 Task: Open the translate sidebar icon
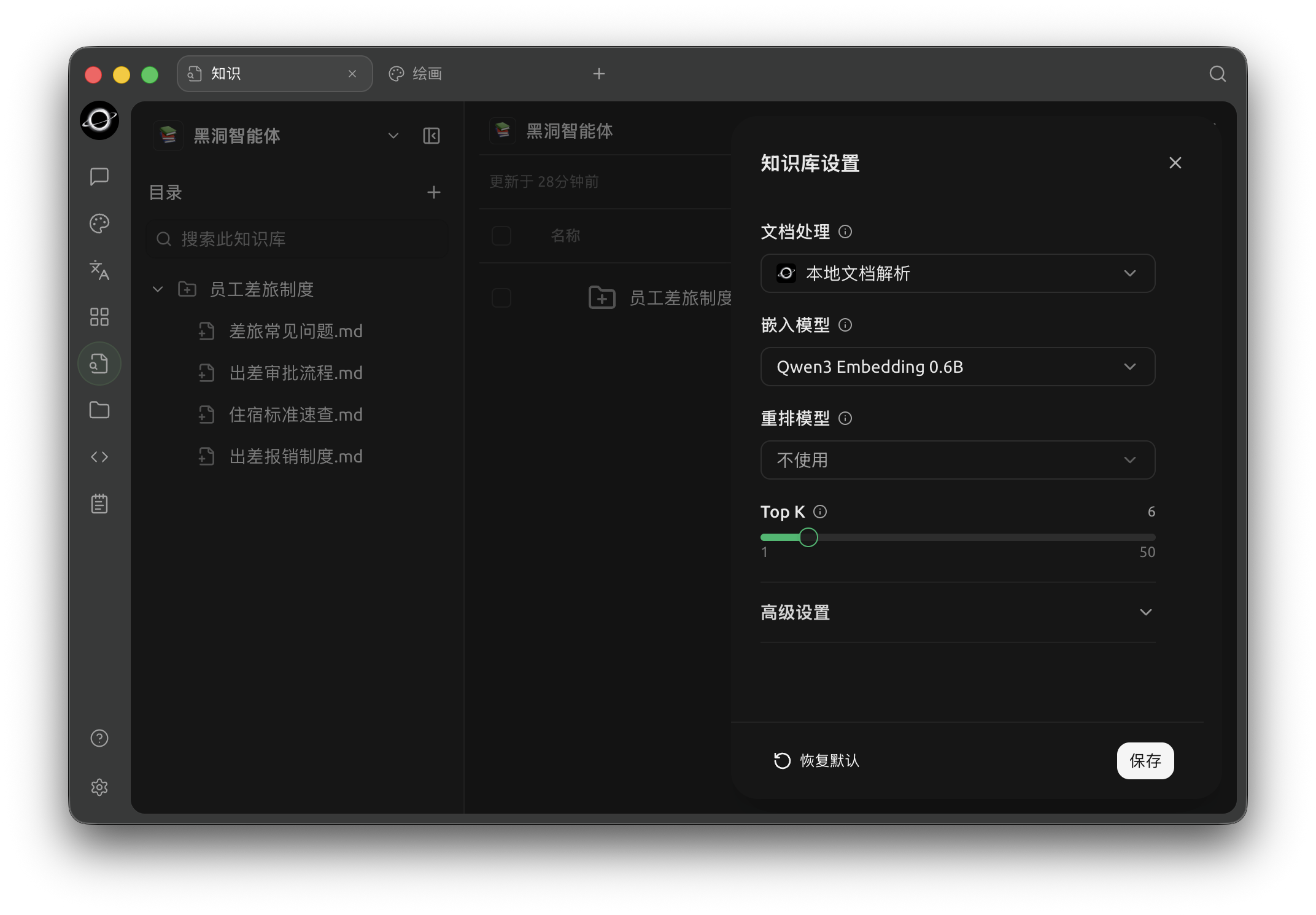(99, 270)
